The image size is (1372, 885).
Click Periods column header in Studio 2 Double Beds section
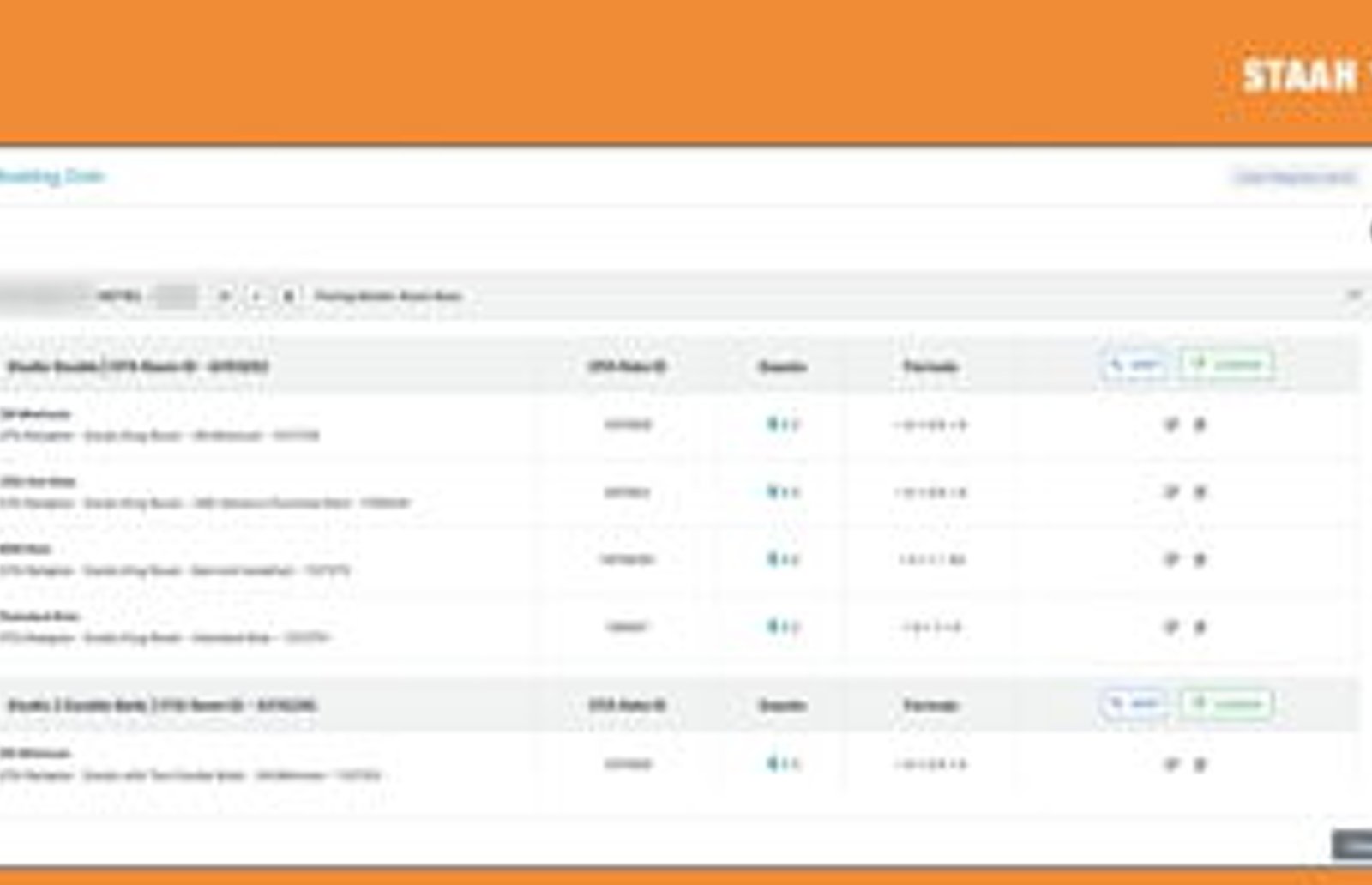[930, 706]
